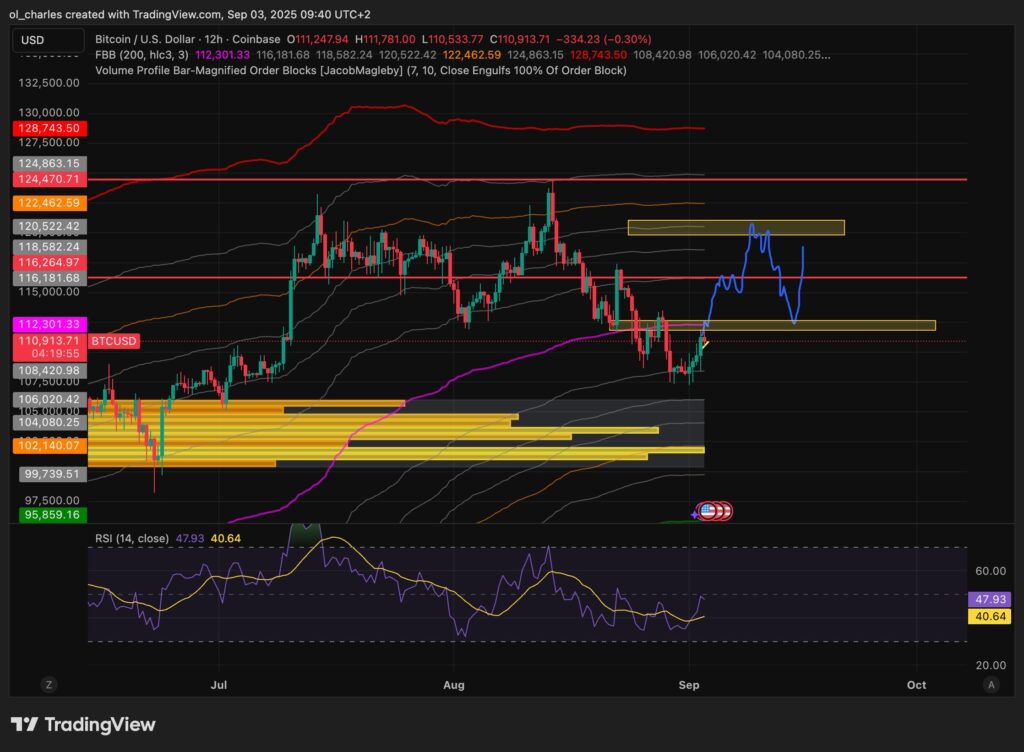Click the TradingView logo at bottom left
The width and height of the screenshot is (1024, 752).
83,724
